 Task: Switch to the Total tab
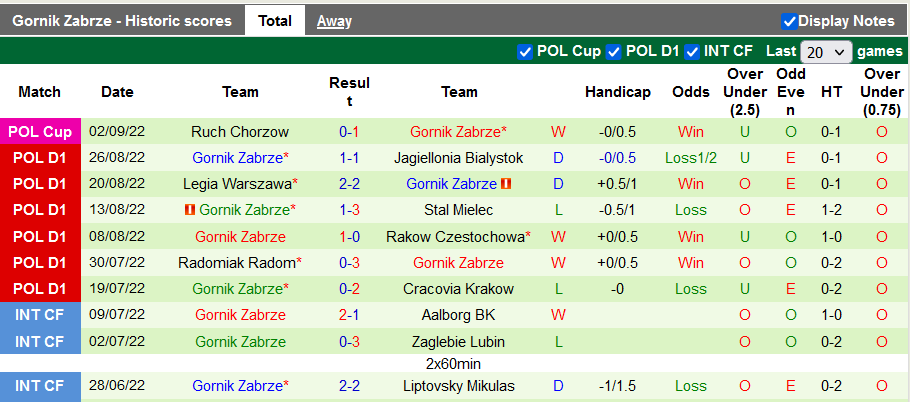[x=275, y=20]
